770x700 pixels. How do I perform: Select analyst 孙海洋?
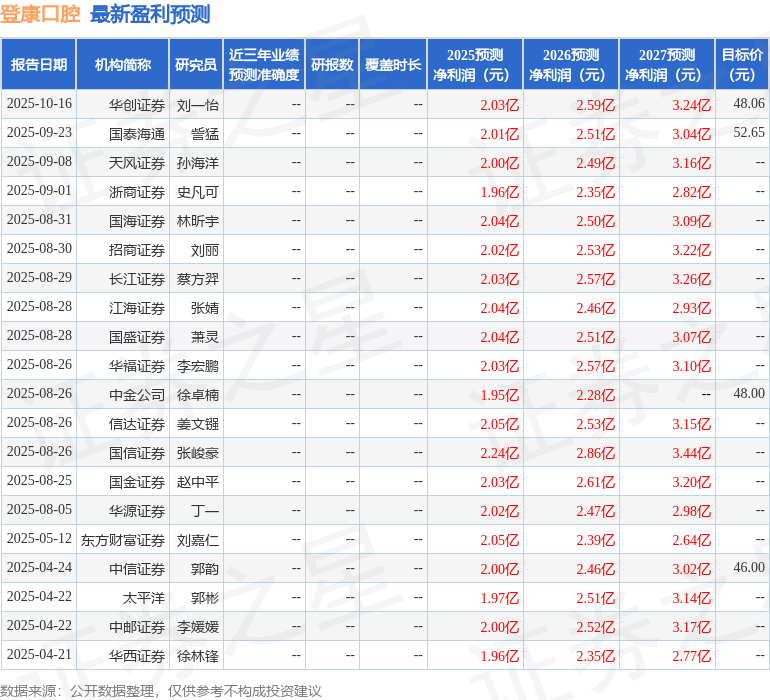pyautogui.click(x=197, y=163)
